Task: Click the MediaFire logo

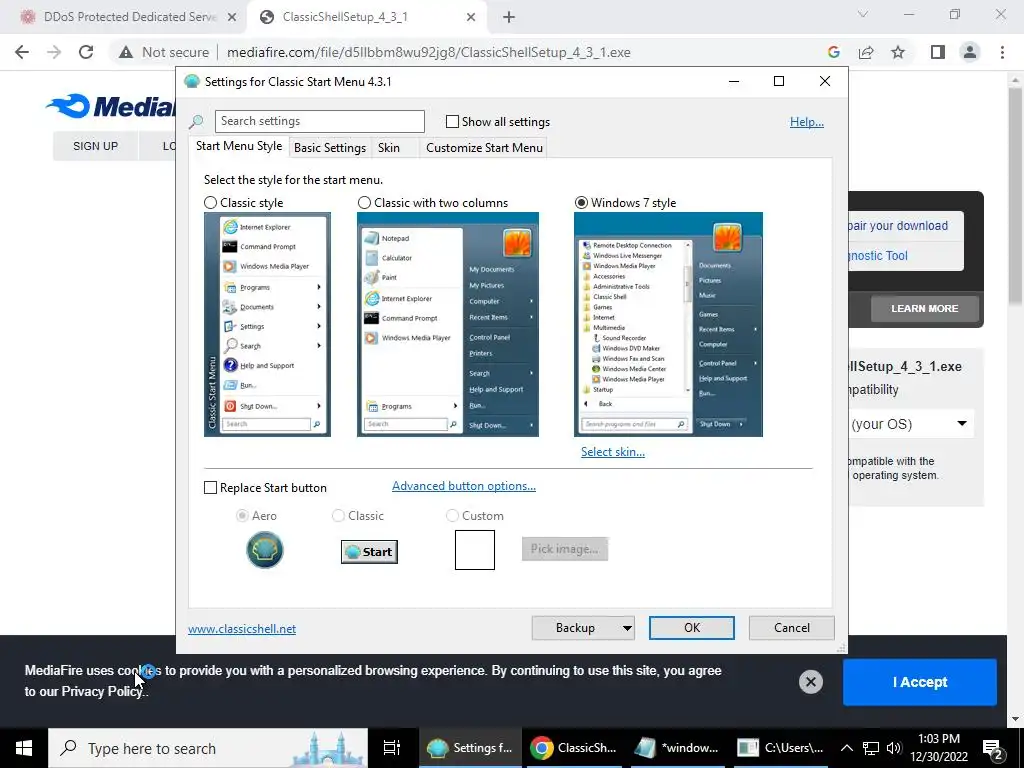Action: (x=111, y=106)
